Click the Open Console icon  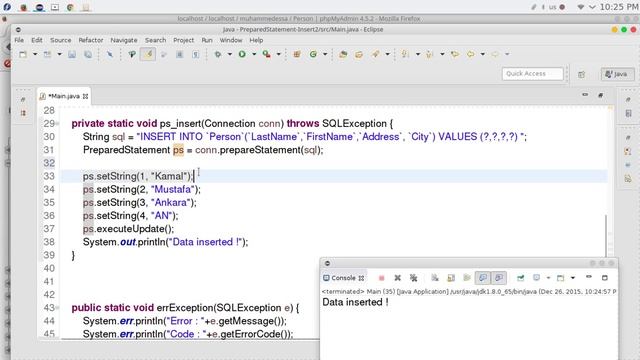coord(560,278)
